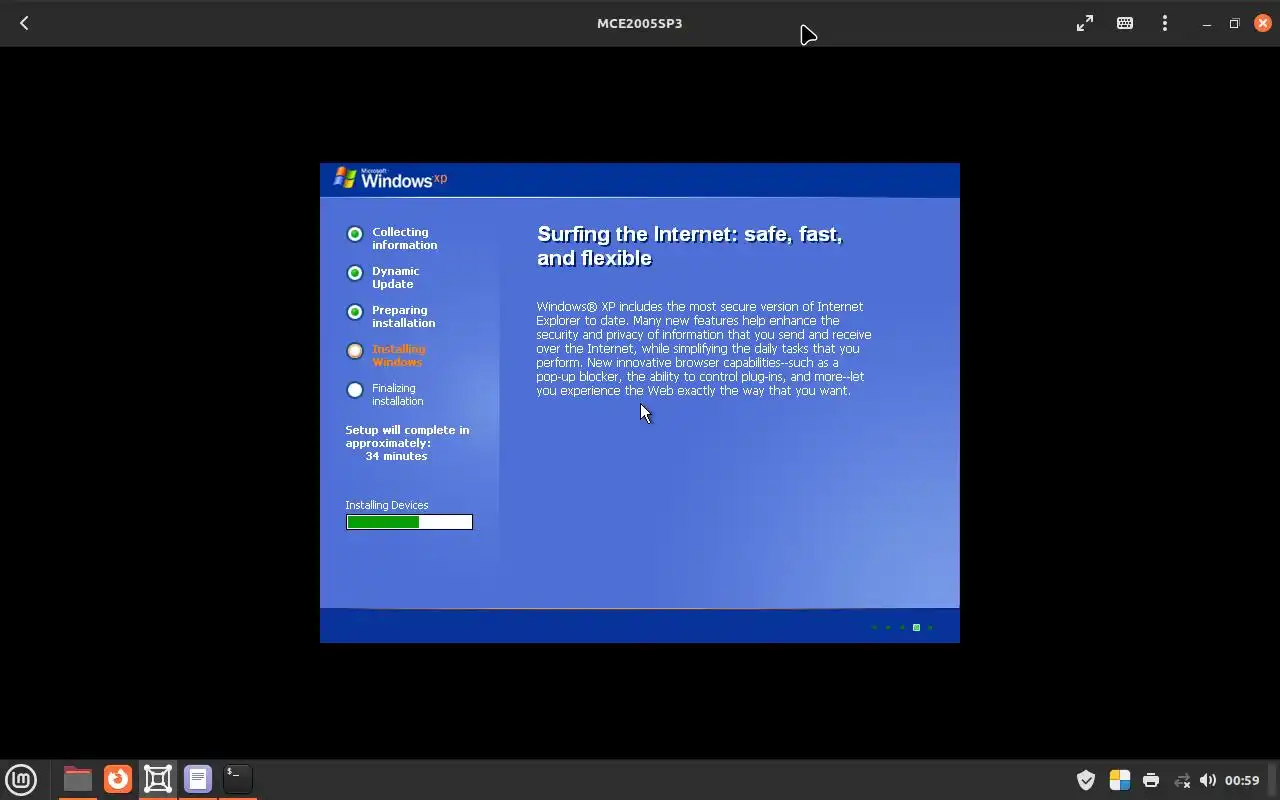The height and width of the screenshot is (800, 1280).
Task: Enter fullscreen mode for the VM display
Action: 1085,23
